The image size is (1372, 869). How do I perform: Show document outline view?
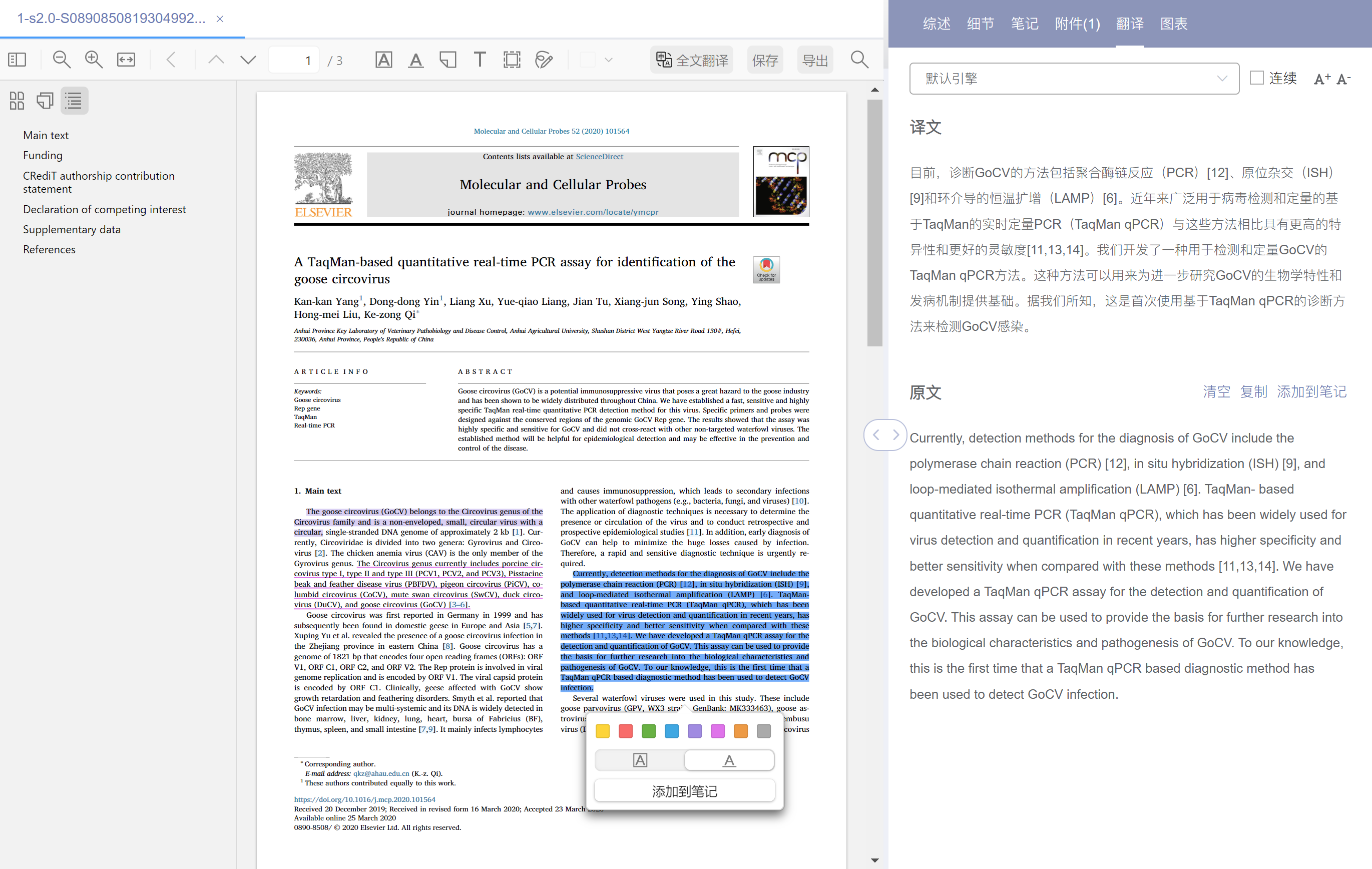coord(74,101)
